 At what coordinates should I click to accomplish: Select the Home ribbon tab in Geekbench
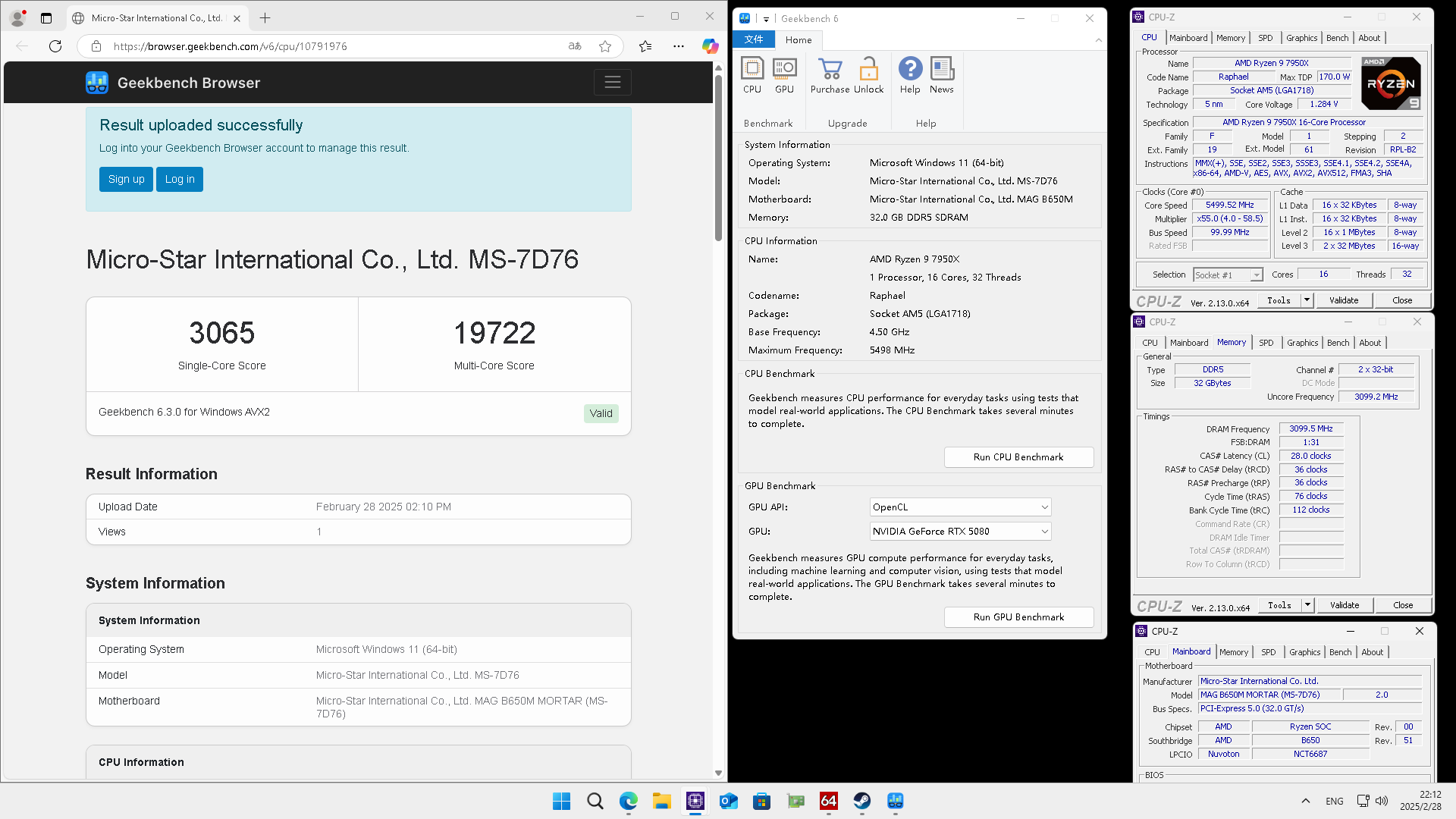pos(799,39)
